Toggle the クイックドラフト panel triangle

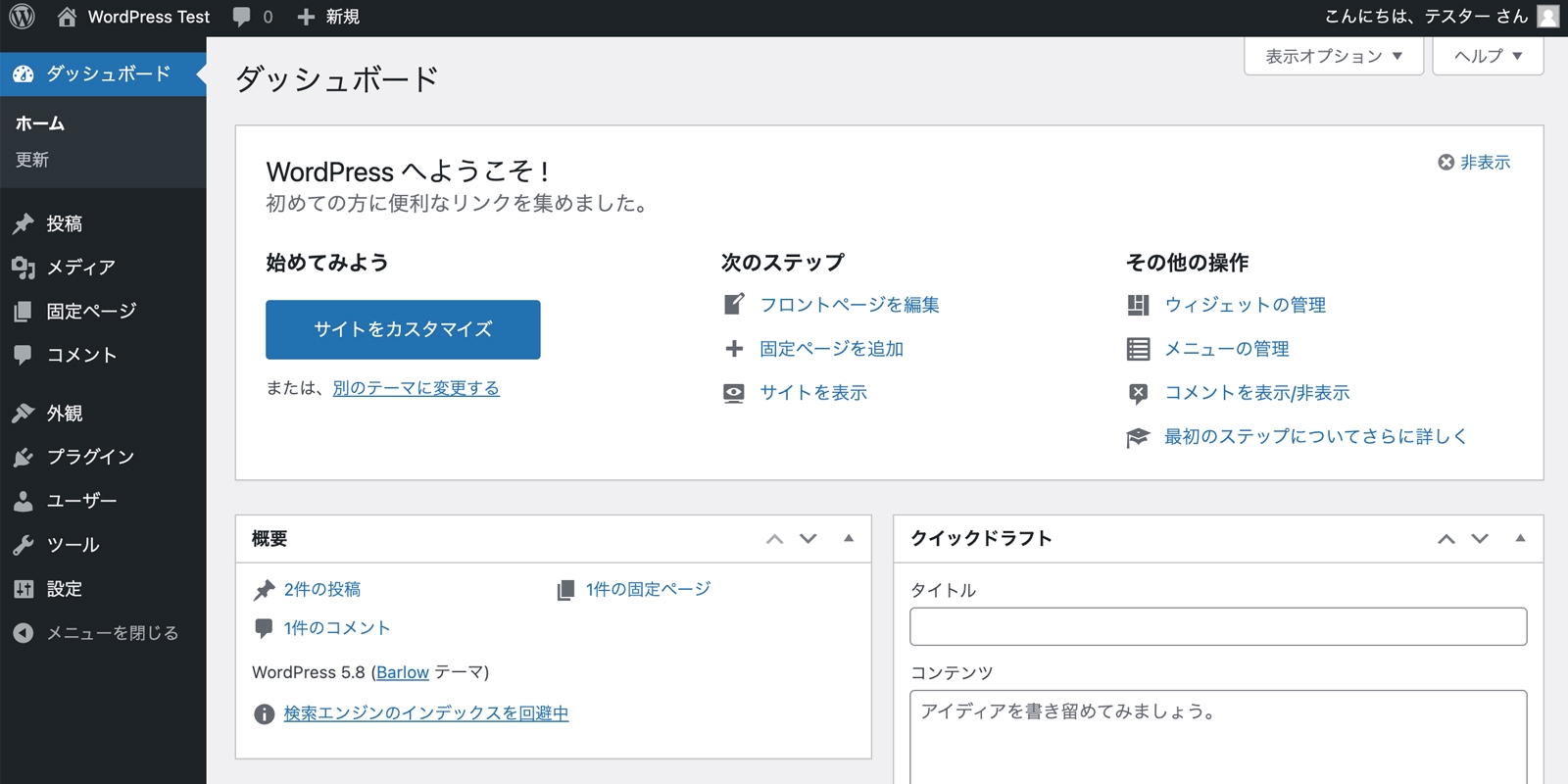pos(1520,538)
